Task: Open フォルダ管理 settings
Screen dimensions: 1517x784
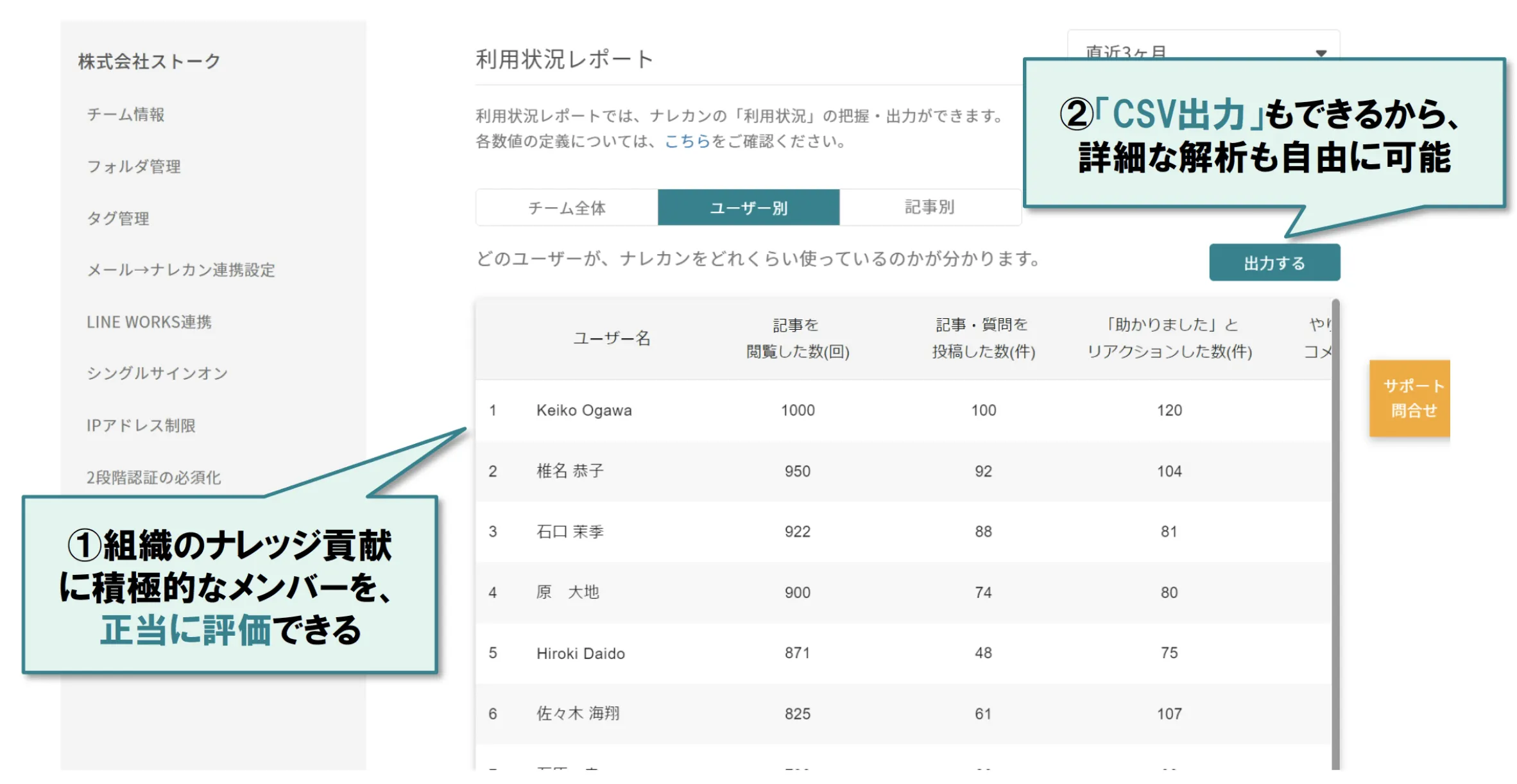Action: tap(133, 166)
